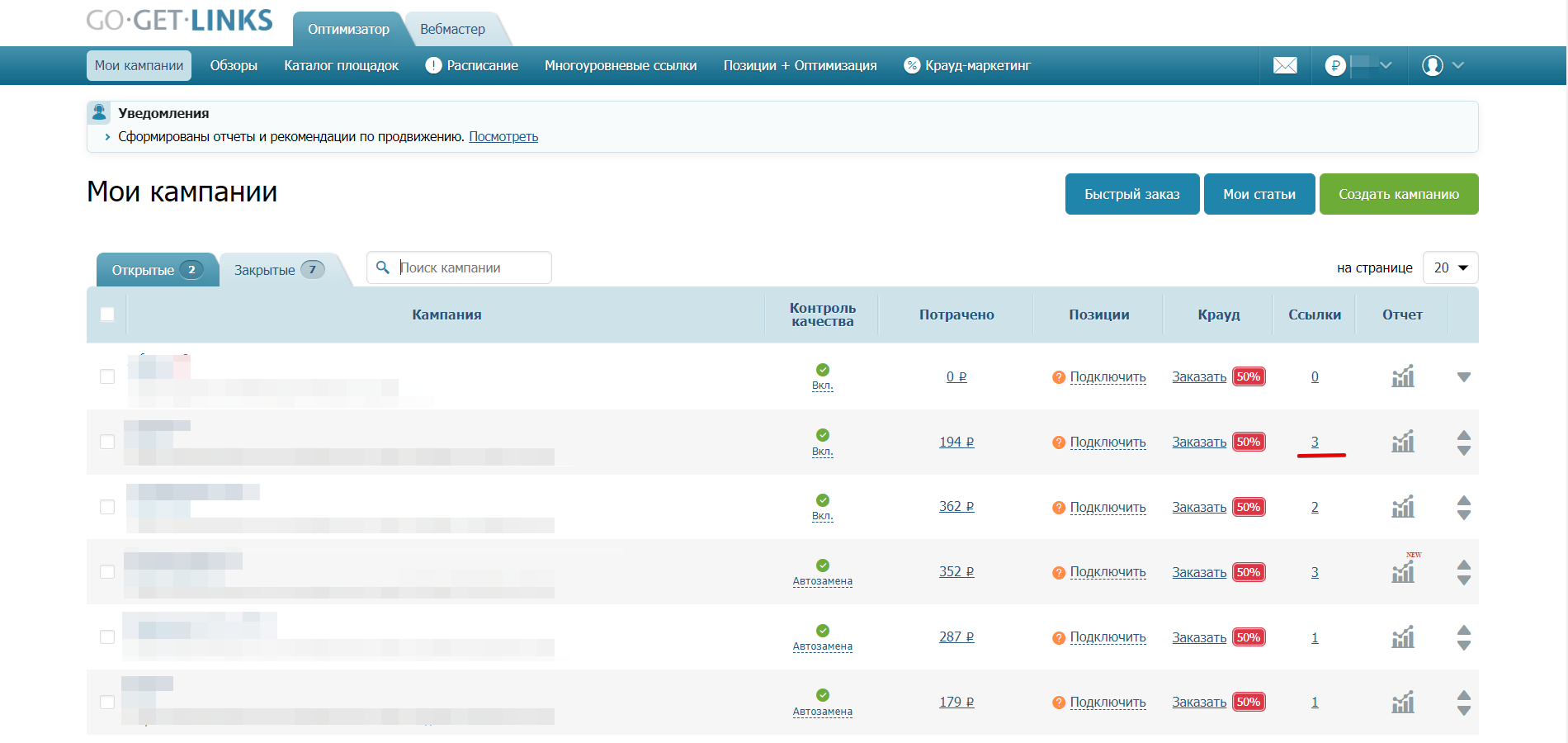Open report chart for 0 ₽ campaign
This screenshot has width=1568, height=743.
[1403, 376]
